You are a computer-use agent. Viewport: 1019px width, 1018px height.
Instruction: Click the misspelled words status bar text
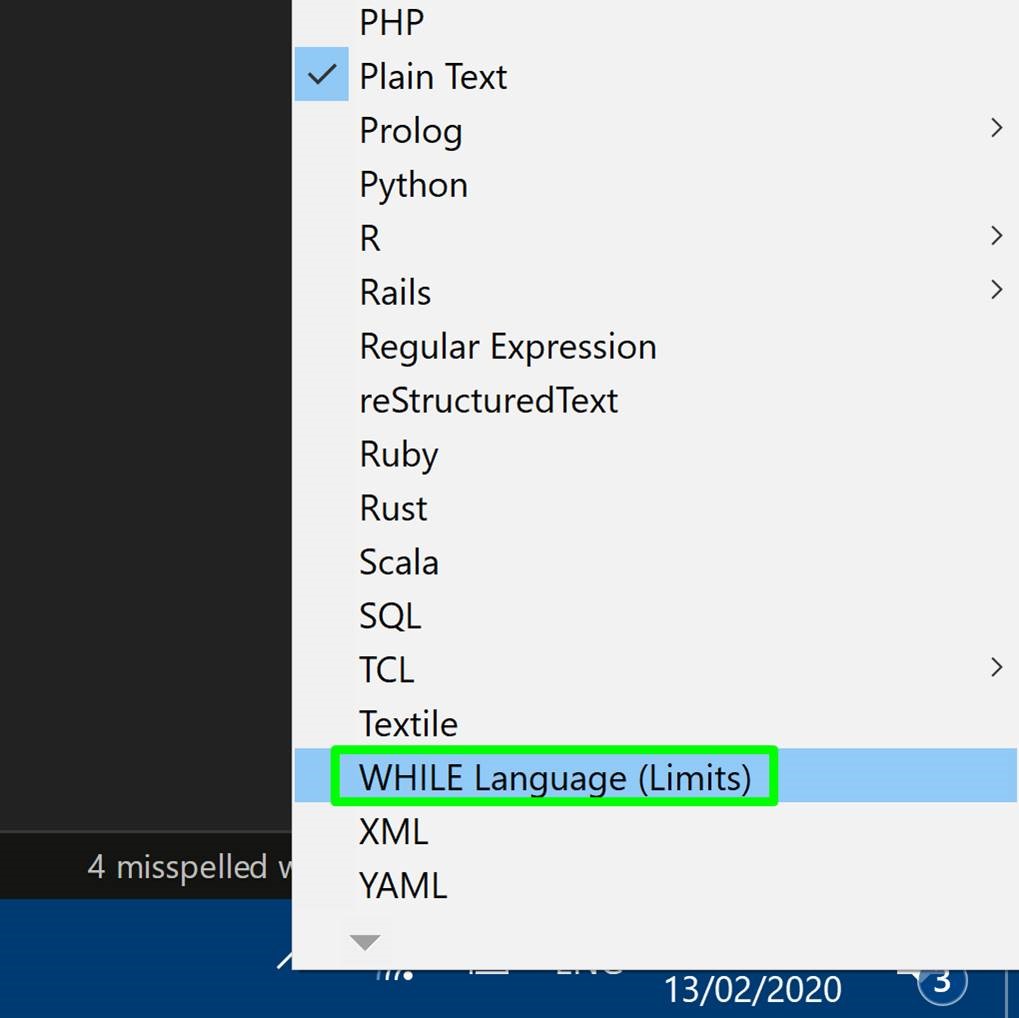click(189, 867)
